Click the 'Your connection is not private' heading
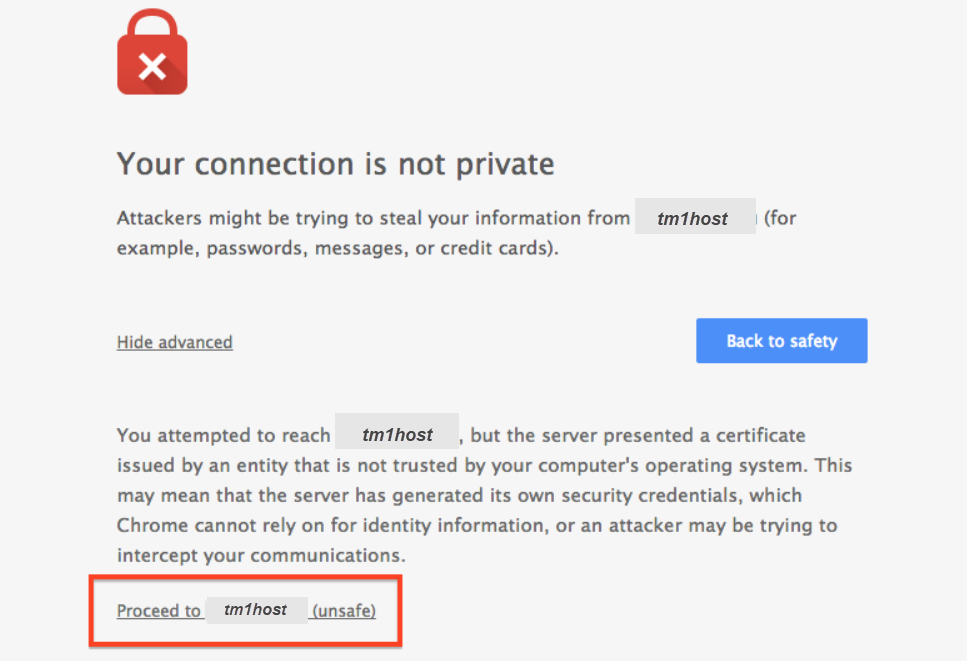 pyautogui.click(x=335, y=164)
